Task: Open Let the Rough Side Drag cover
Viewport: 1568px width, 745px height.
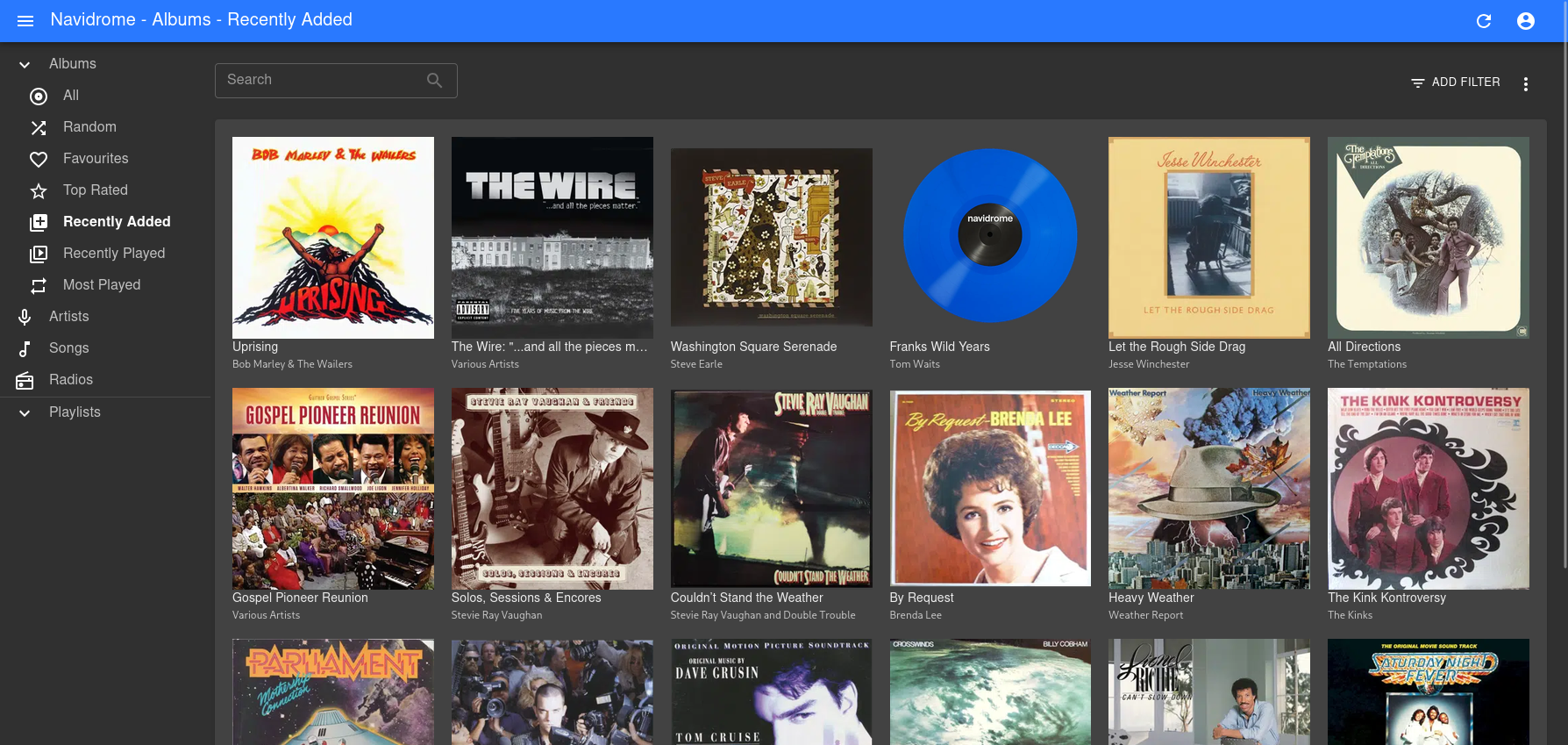Action: (x=1209, y=238)
